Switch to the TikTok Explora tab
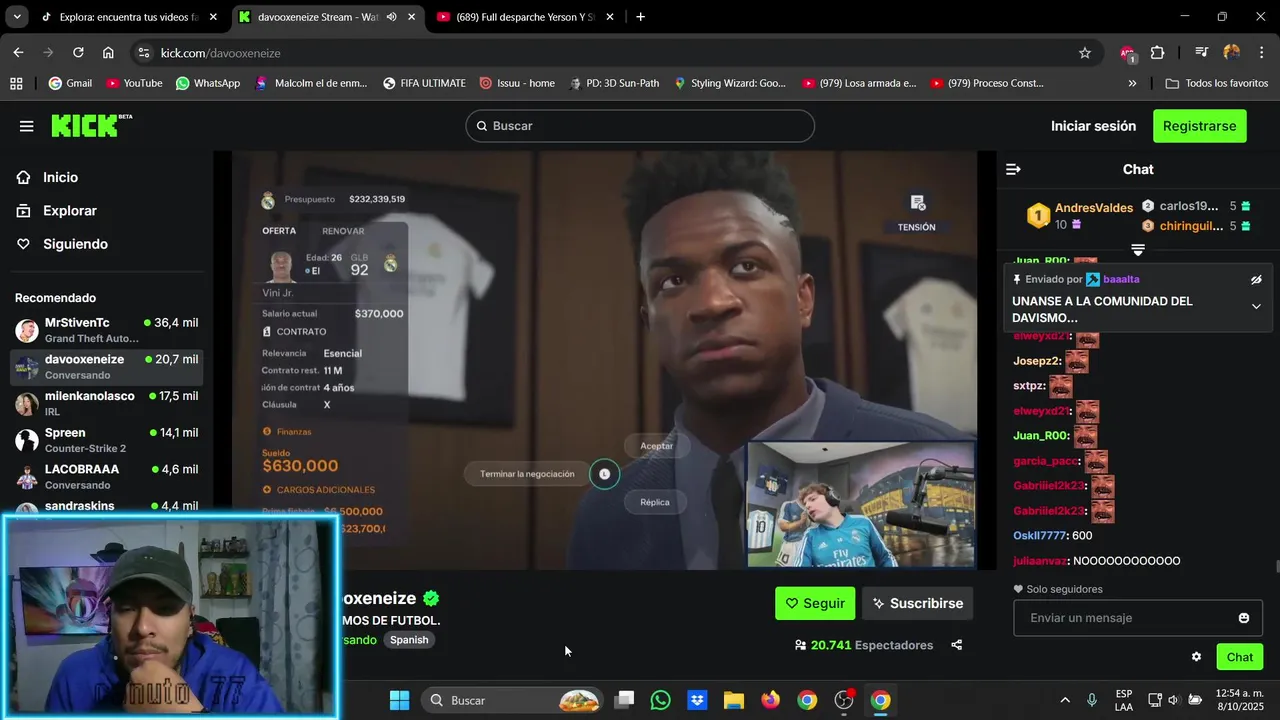 pyautogui.click(x=129, y=17)
